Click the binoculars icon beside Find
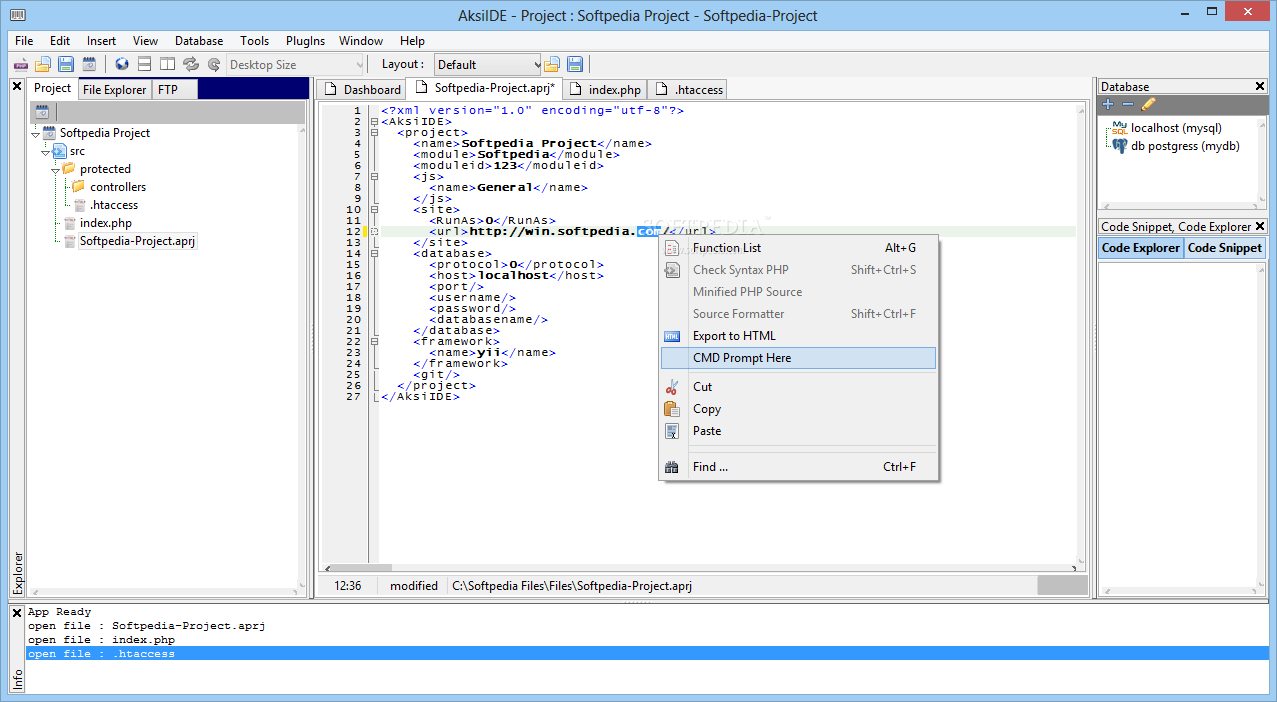This screenshot has width=1277, height=702. click(x=673, y=467)
